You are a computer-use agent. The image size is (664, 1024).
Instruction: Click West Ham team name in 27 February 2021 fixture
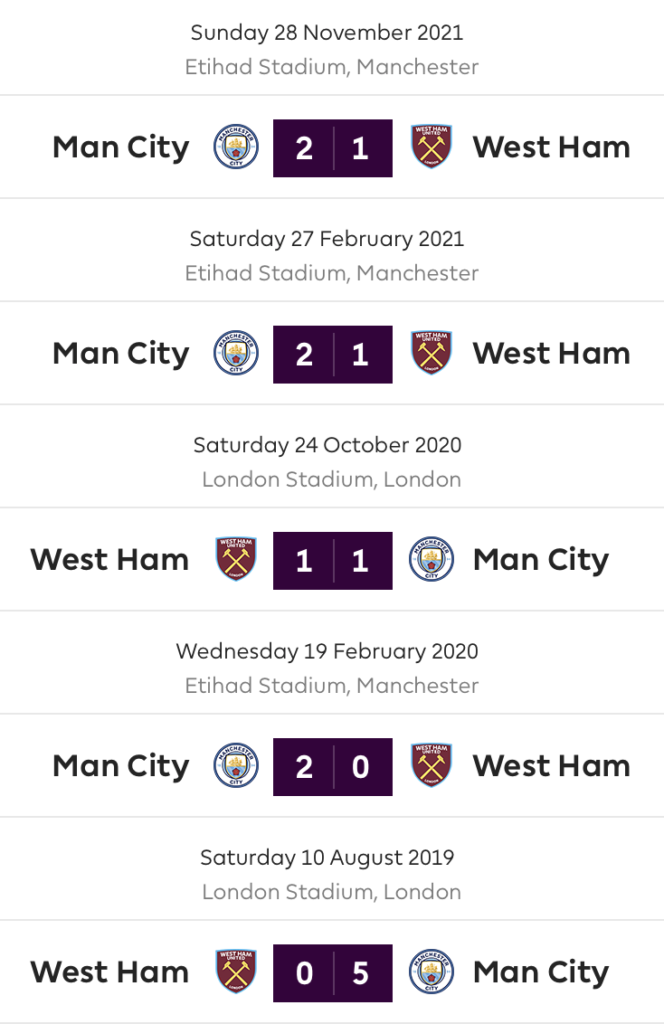coord(552,353)
